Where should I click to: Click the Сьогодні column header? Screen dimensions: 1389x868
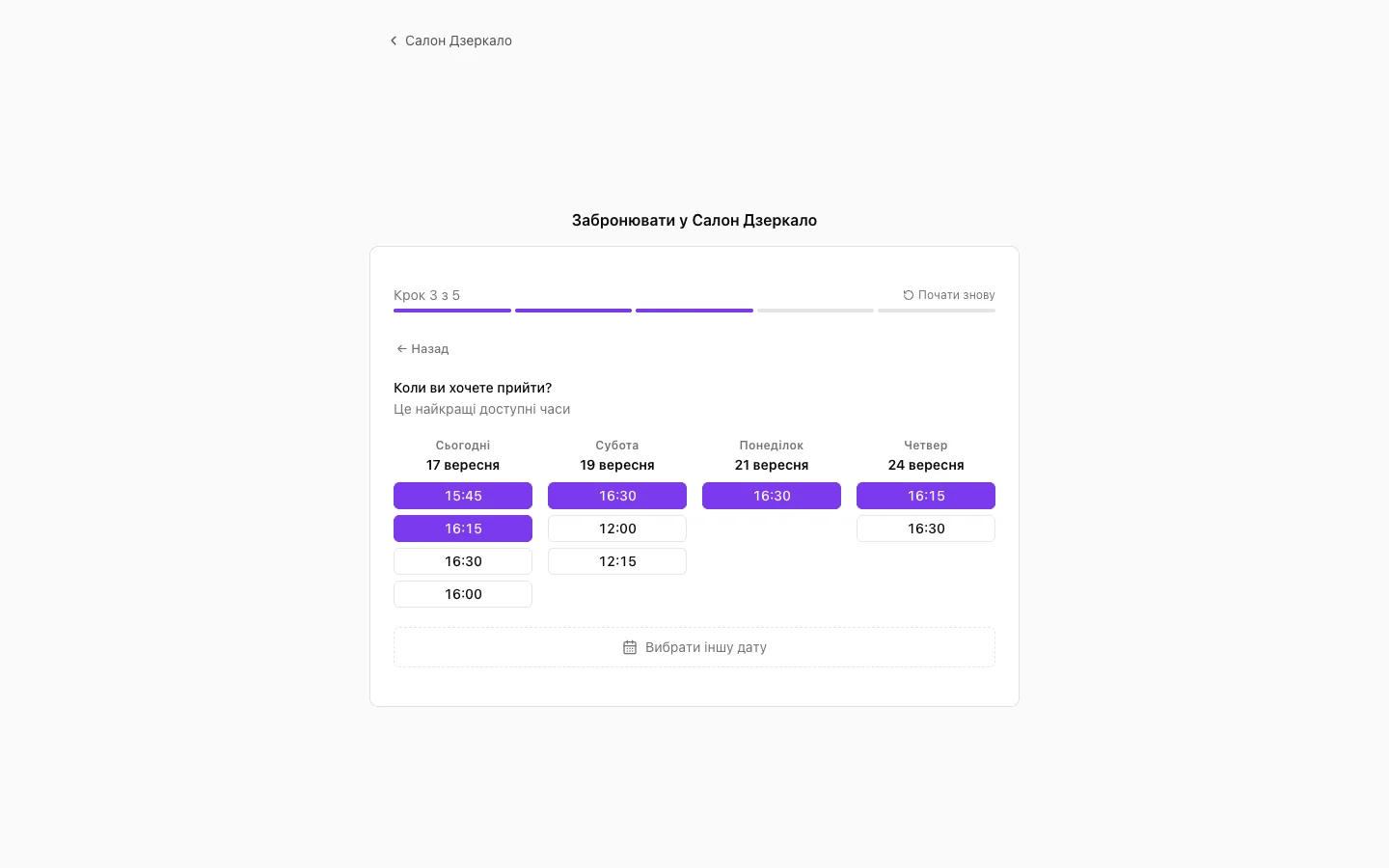[x=463, y=446]
